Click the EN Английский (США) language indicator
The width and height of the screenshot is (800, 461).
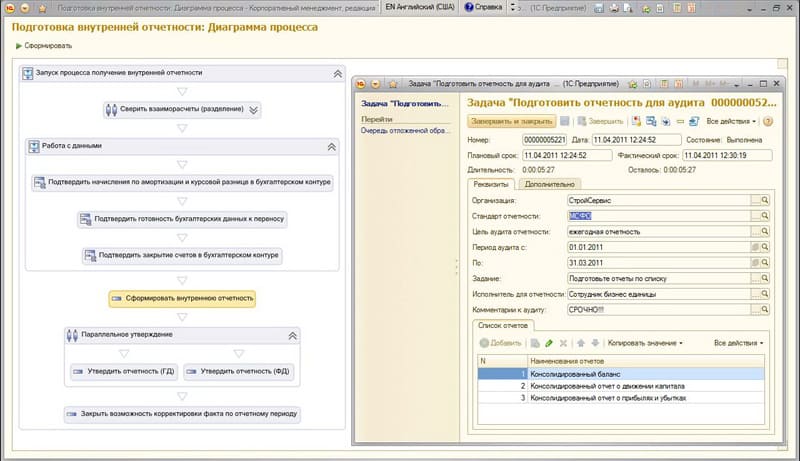click(x=420, y=7)
